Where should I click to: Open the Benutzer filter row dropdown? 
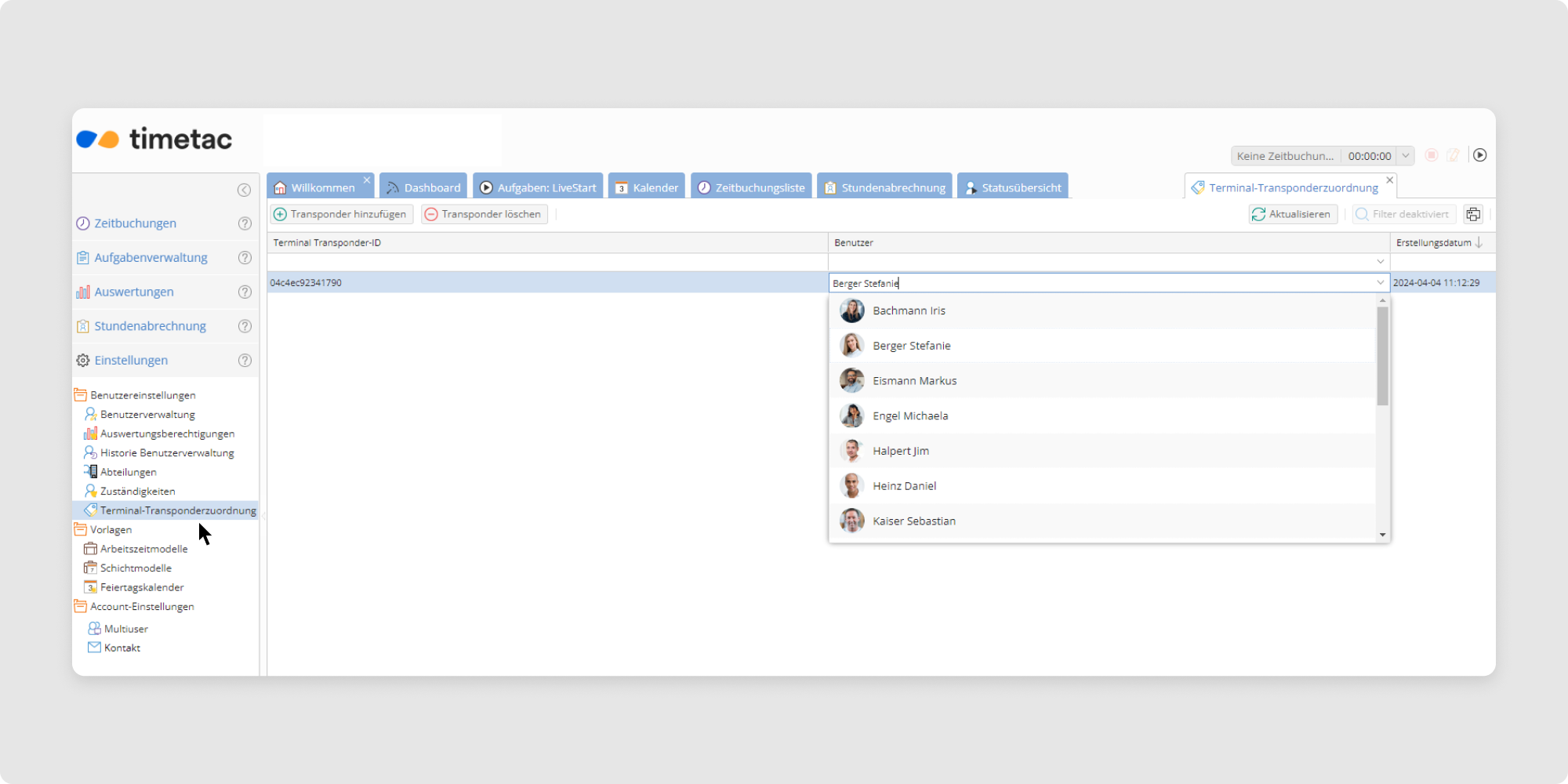coord(1380,262)
